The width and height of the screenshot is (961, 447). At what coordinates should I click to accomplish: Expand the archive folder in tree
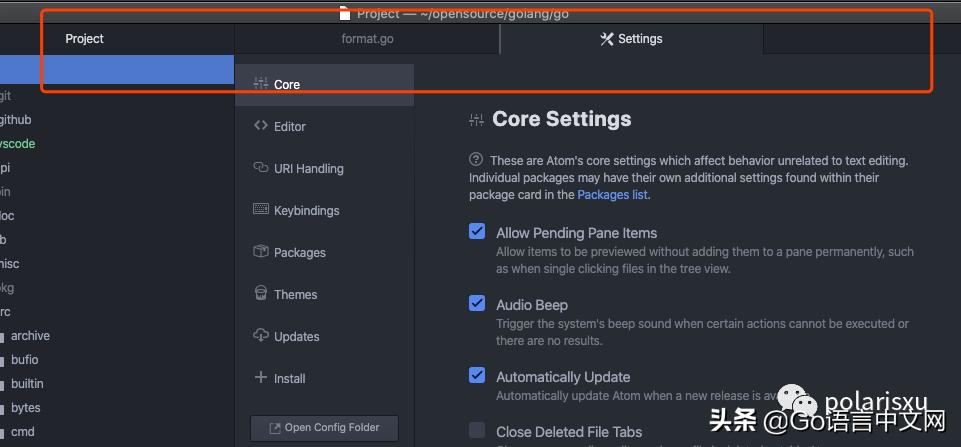[x=30, y=336]
